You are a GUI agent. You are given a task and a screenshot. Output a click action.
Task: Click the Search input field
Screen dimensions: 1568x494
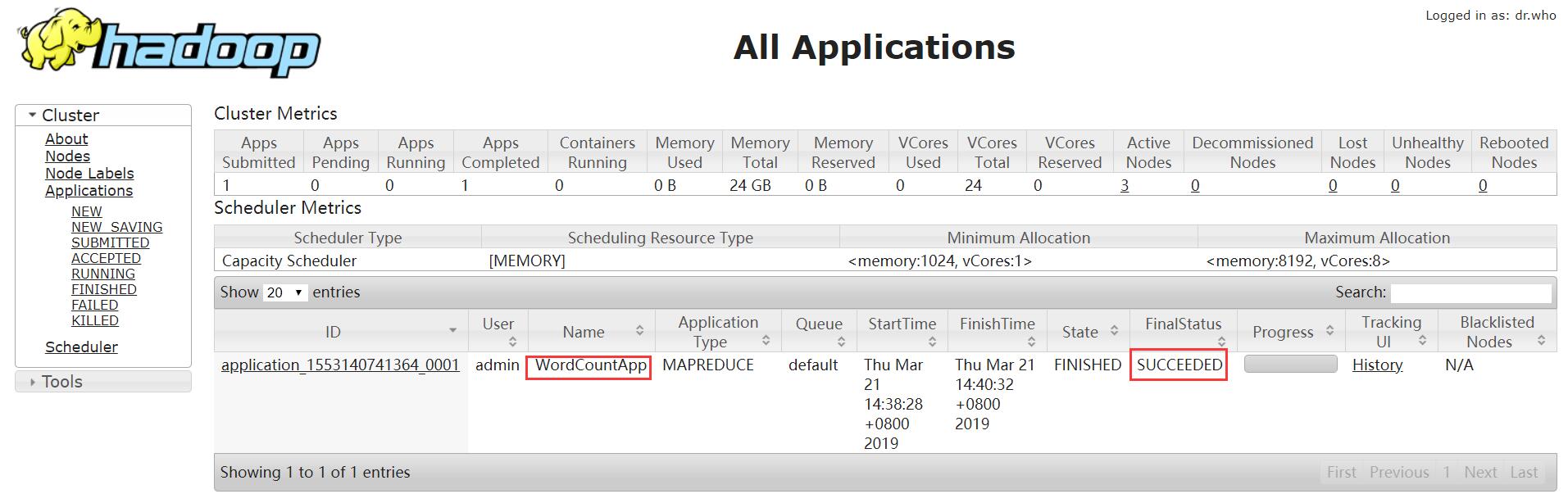[x=1471, y=292]
